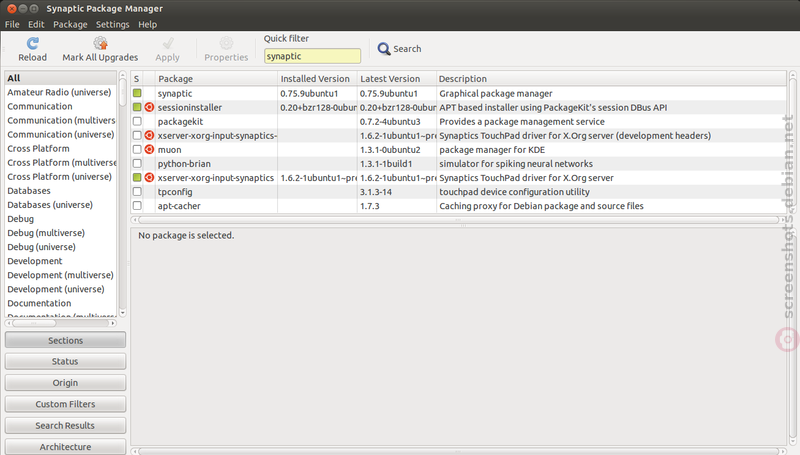Click the Sections filter button
800x455 pixels.
click(x=65, y=340)
